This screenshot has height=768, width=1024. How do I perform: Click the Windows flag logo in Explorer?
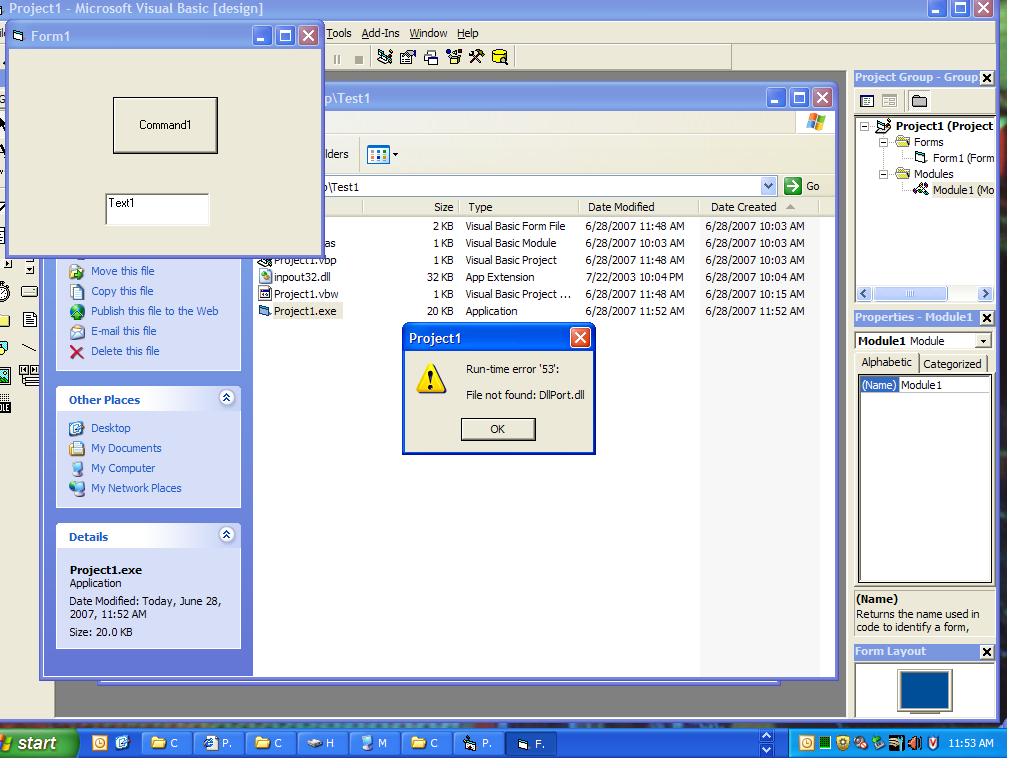(816, 122)
